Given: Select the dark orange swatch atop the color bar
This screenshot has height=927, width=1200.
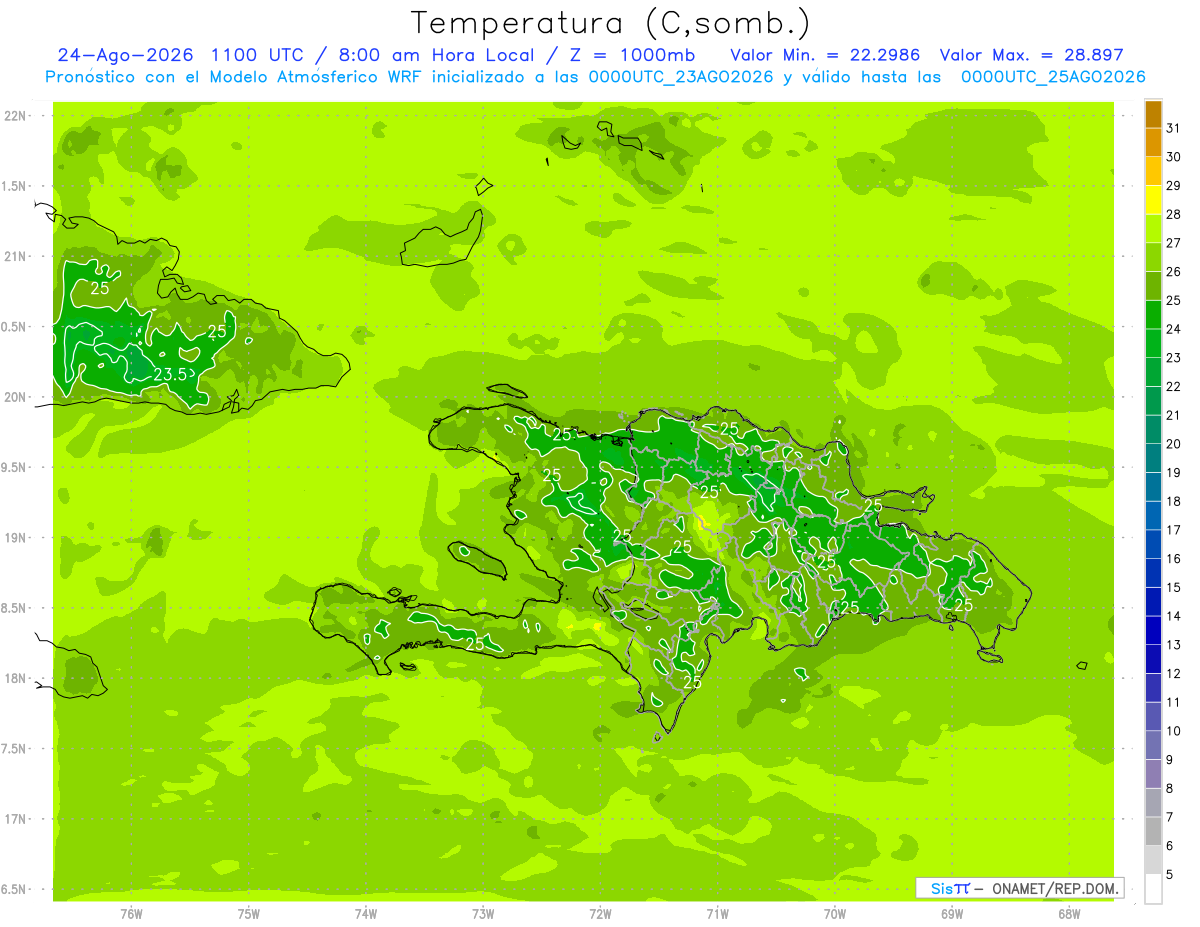Looking at the screenshot, I should [1153, 114].
